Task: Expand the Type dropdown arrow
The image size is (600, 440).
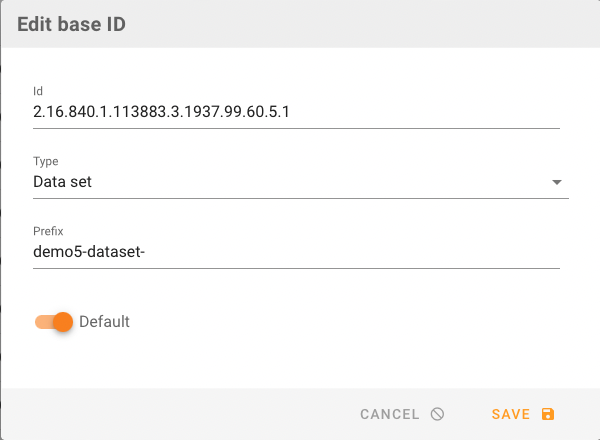Action: [x=557, y=183]
